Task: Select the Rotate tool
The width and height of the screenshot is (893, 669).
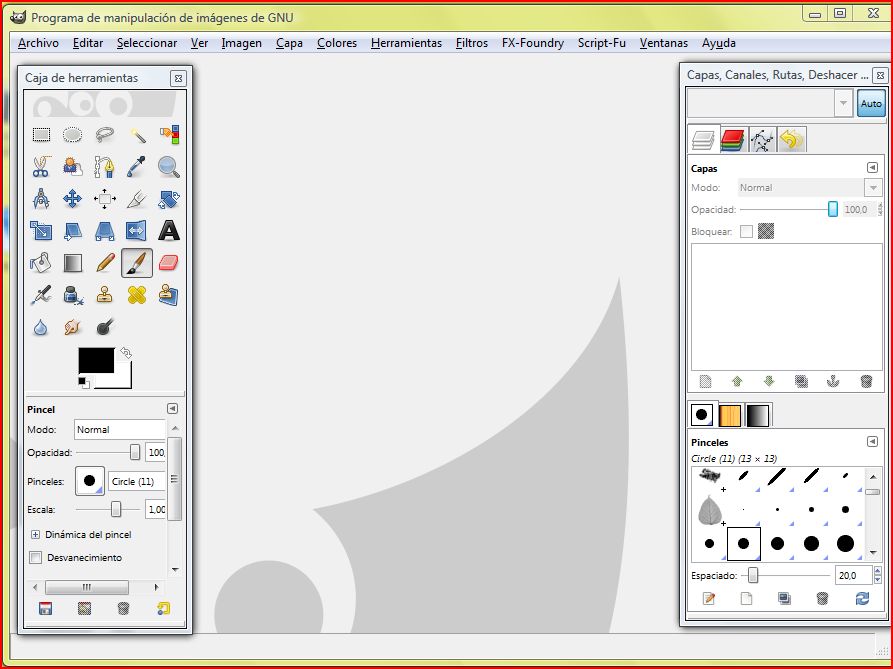Action: click(x=169, y=199)
